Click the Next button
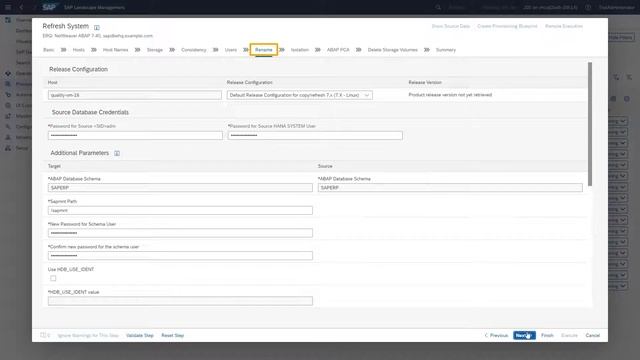 [524, 335]
